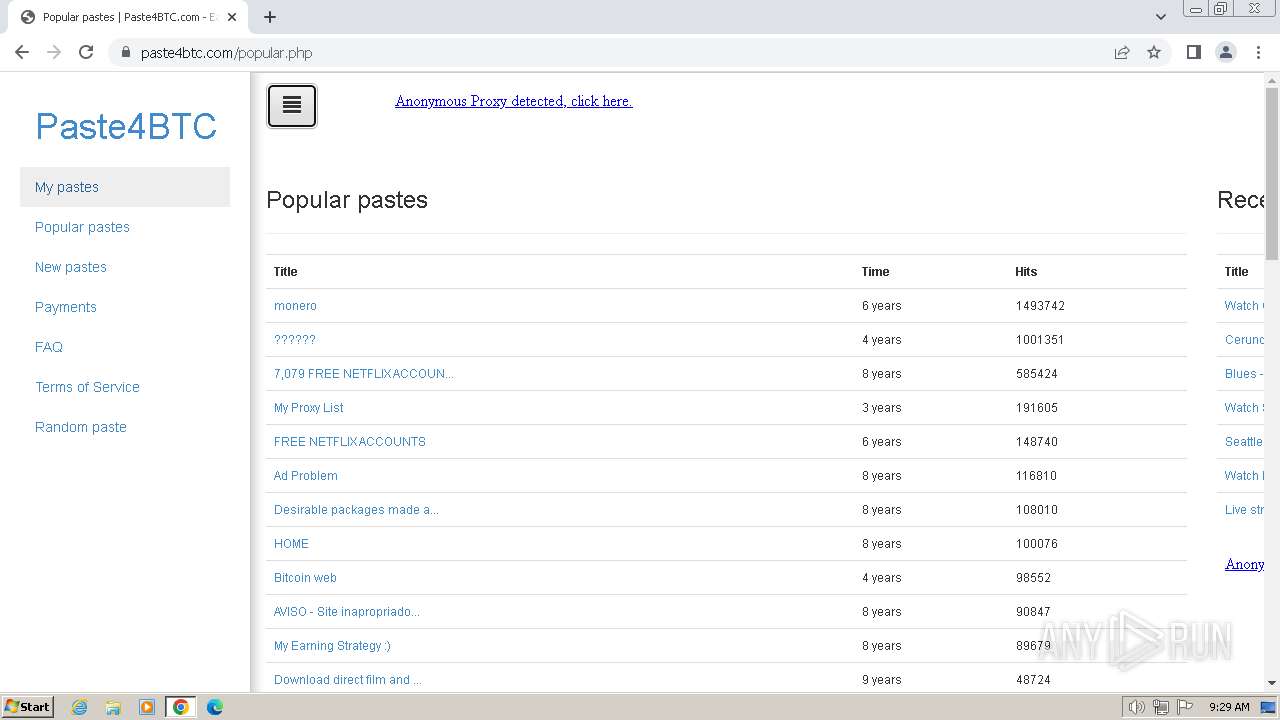
Task: Close the Popular pastes tab
Action: (232, 17)
